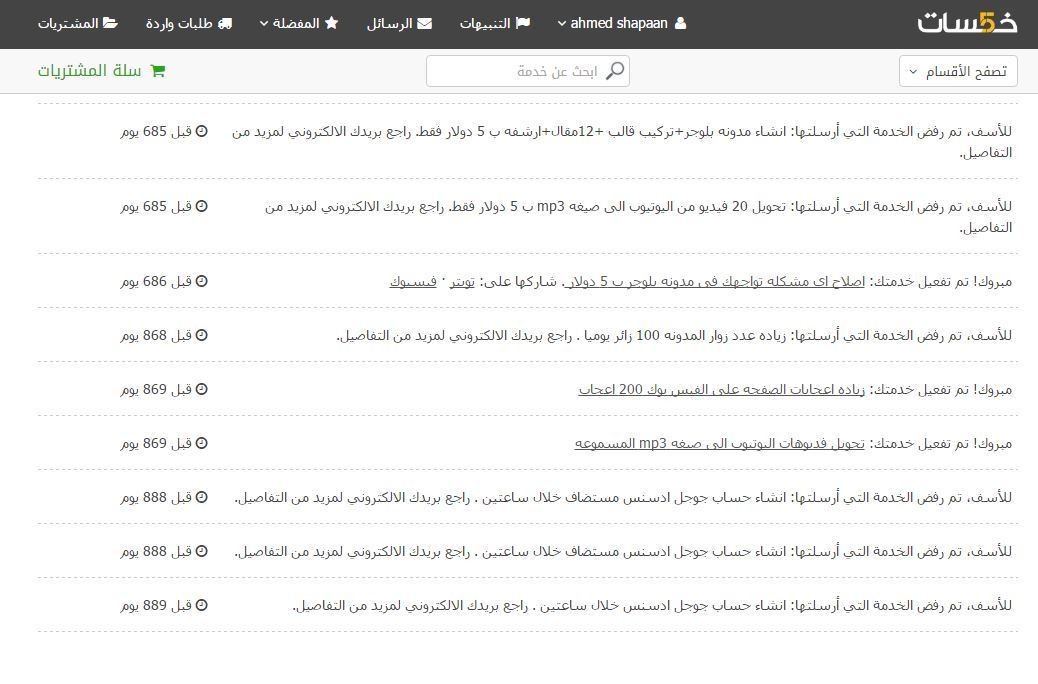The height and width of the screenshot is (684, 1038).
Task: Open the اصلاح اى مشكله blogger service link
Action: click(x=717, y=281)
